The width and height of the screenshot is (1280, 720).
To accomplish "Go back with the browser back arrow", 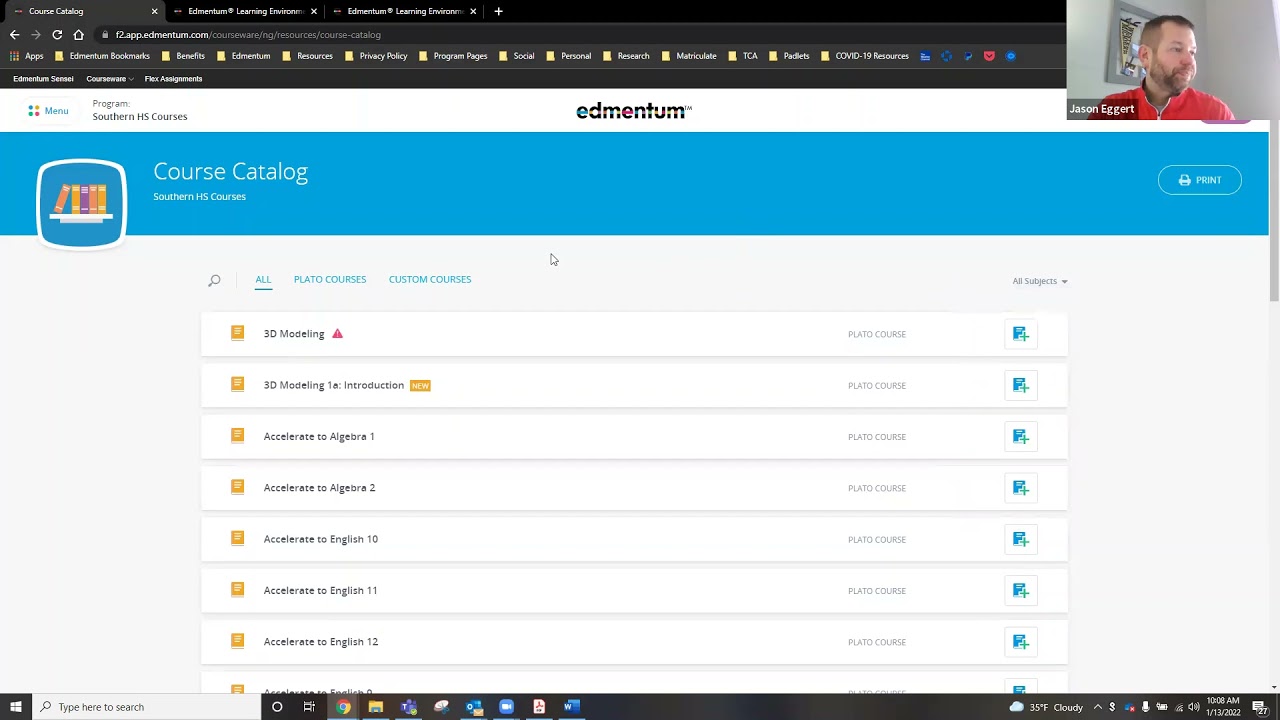I will (15, 34).
